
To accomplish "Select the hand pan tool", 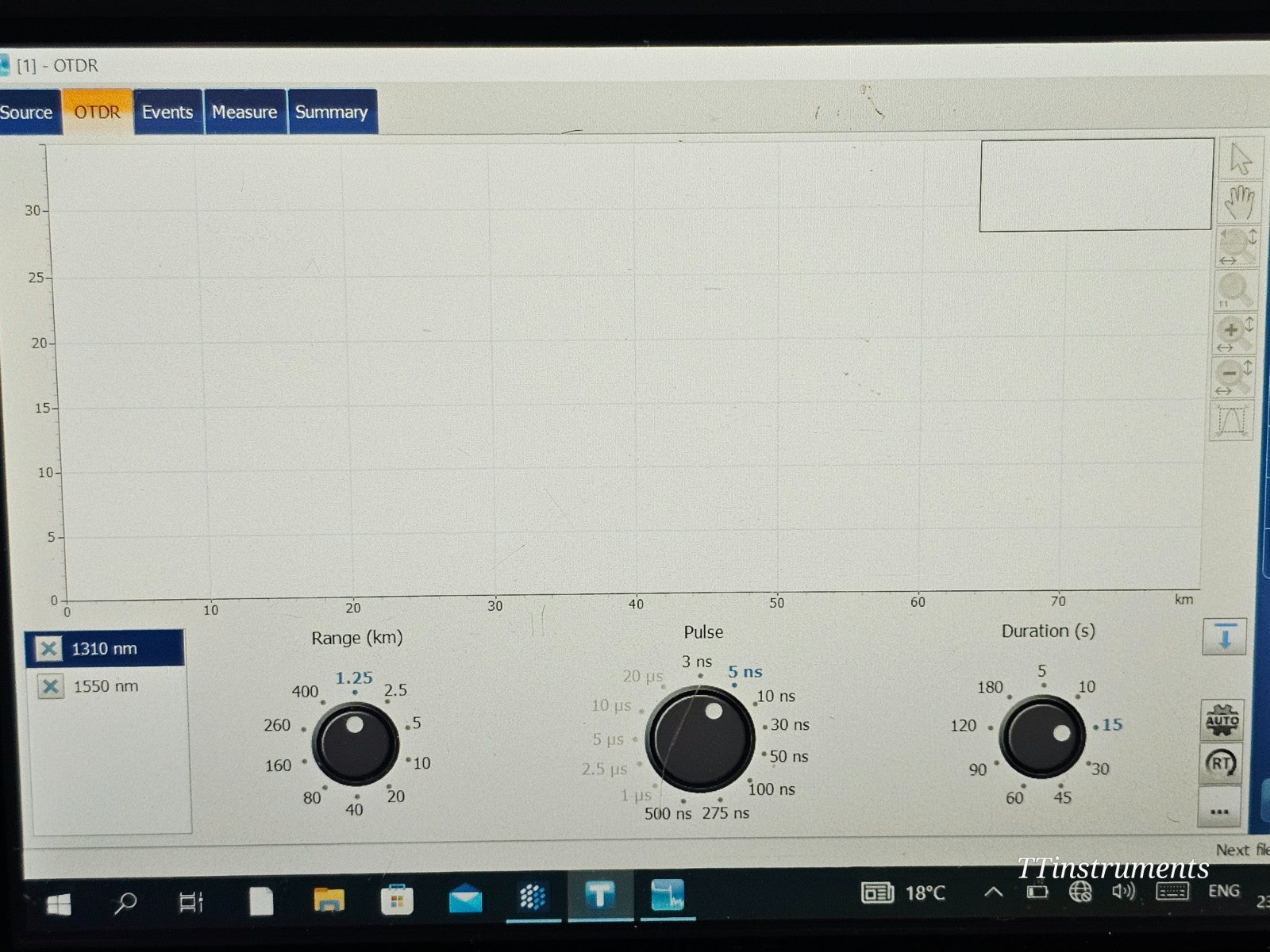I will (1239, 203).
